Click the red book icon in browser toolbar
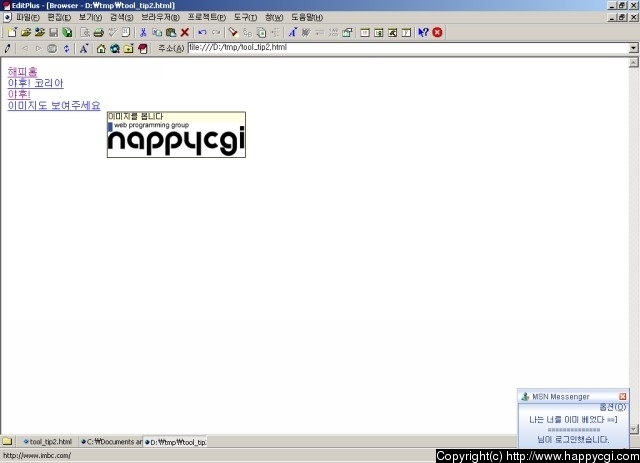This screenshot has height=463, width=640. (x=142, y=49)
